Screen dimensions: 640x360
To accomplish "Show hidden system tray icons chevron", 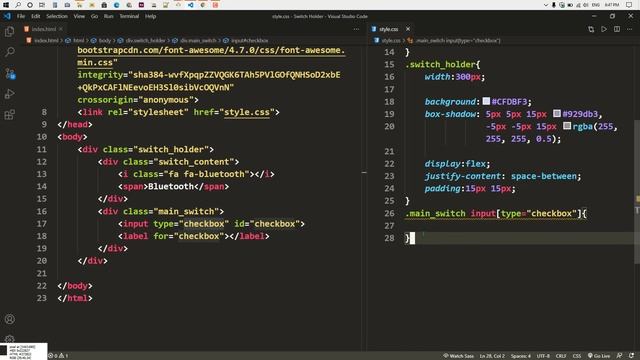I will [546, 5].
